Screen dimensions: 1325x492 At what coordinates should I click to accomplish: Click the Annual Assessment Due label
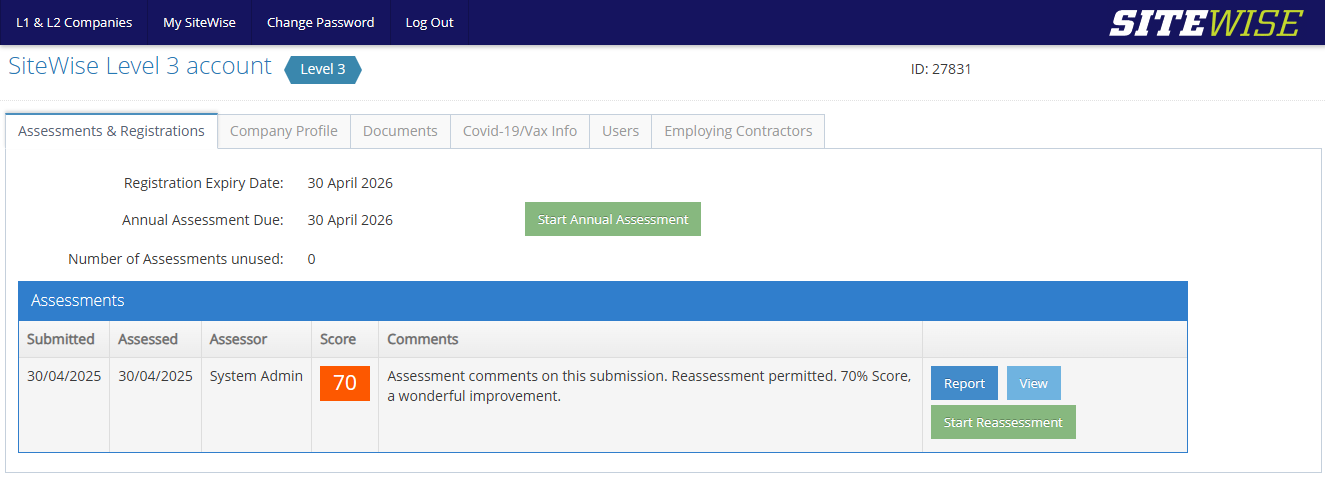coord(203,220)
